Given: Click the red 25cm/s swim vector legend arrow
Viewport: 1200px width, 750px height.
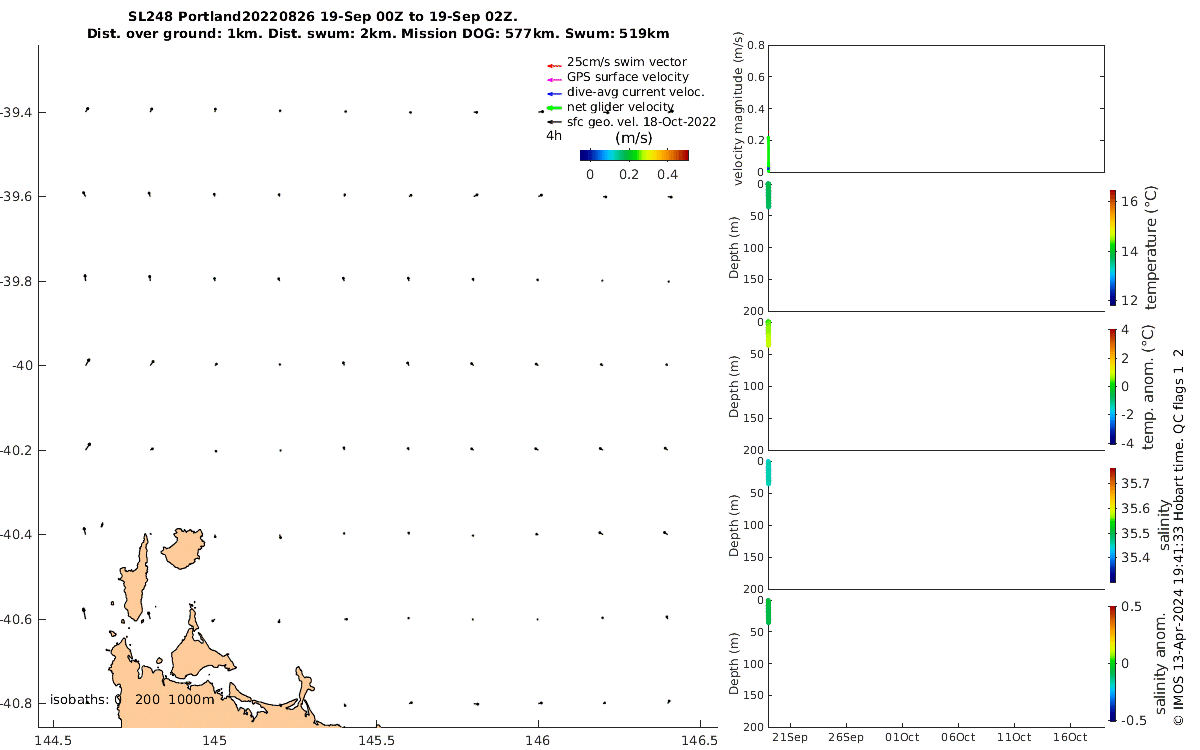Looking at the screenshot, I should pyautogui.click(x=554, y=66).
